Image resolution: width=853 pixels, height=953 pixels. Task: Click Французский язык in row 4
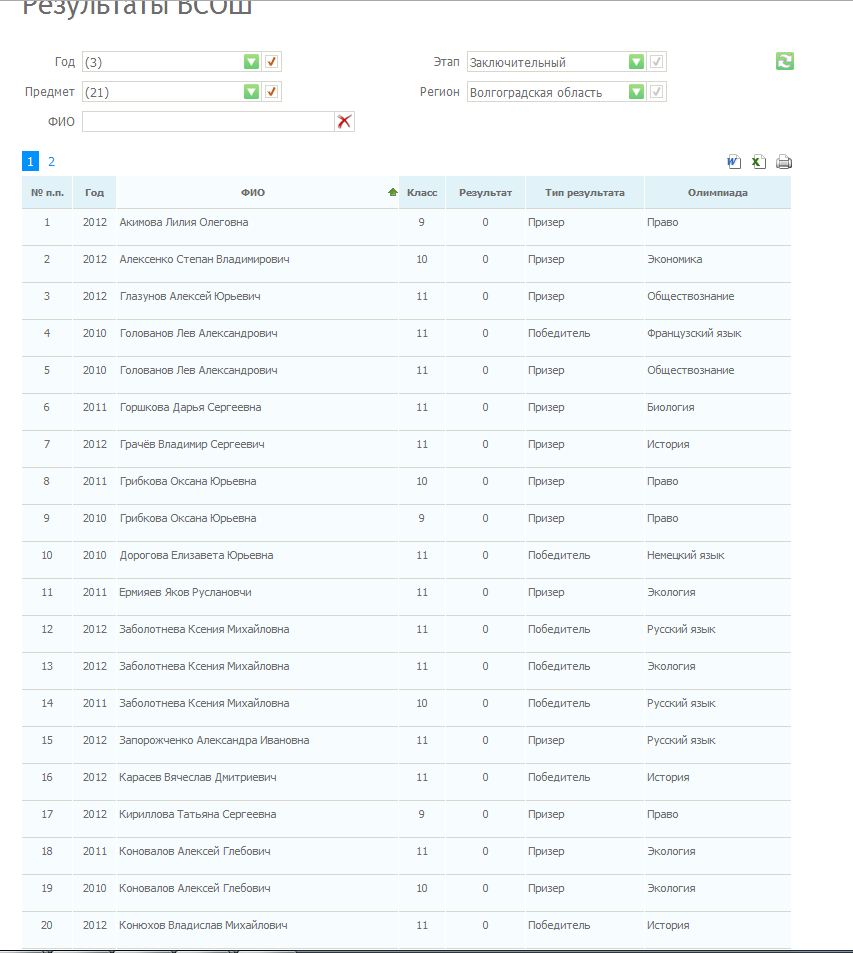pos(694,334)
